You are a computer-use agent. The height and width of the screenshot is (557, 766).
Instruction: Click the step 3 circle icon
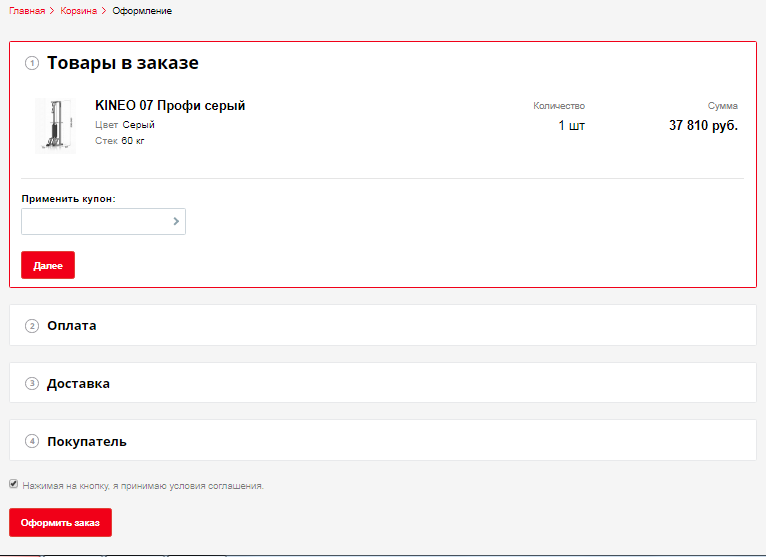click(x=32, y=384)
